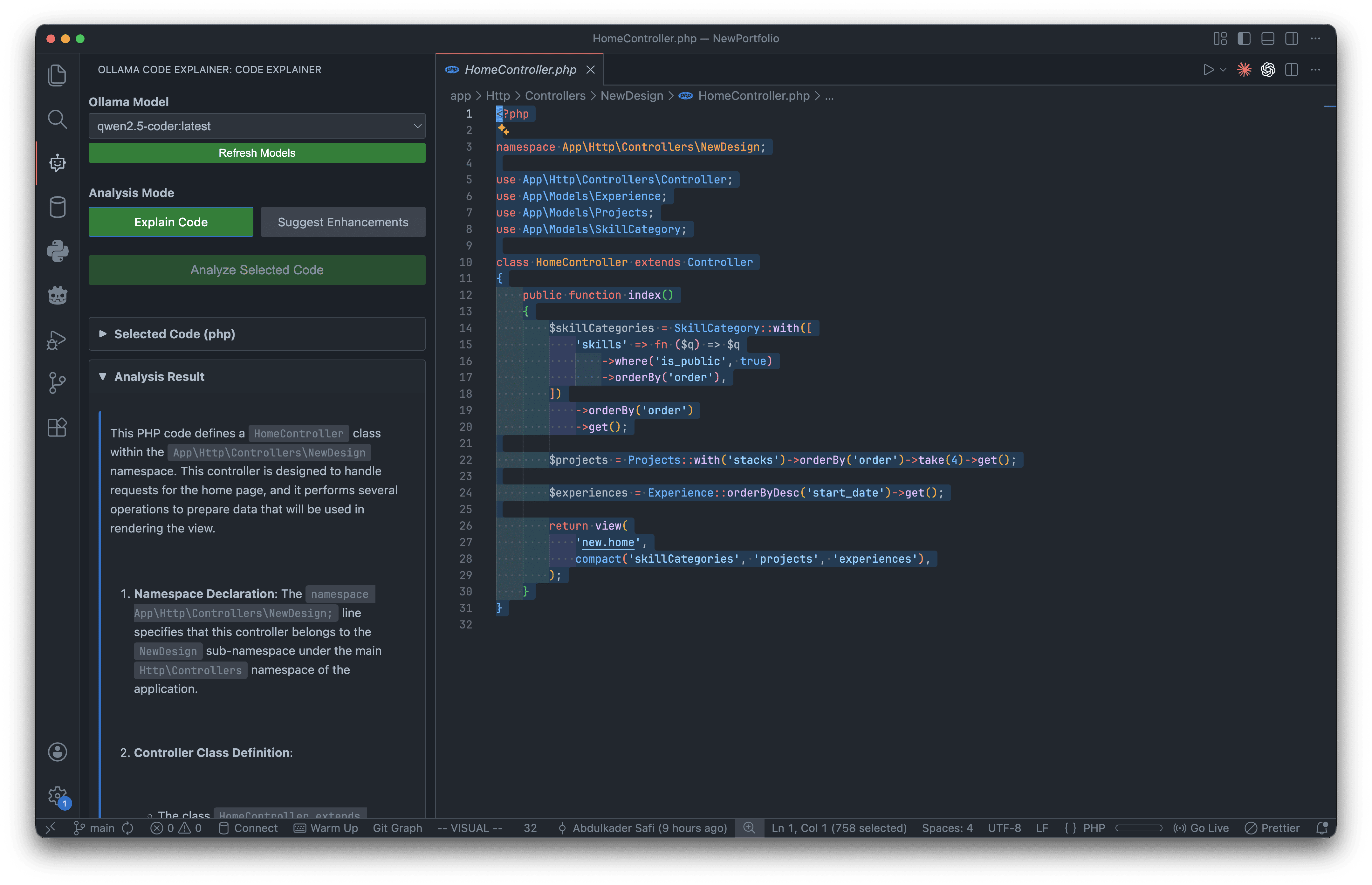Open the Extensions view
Viewport: 1372px width, 885px height.
click(58, 427)
